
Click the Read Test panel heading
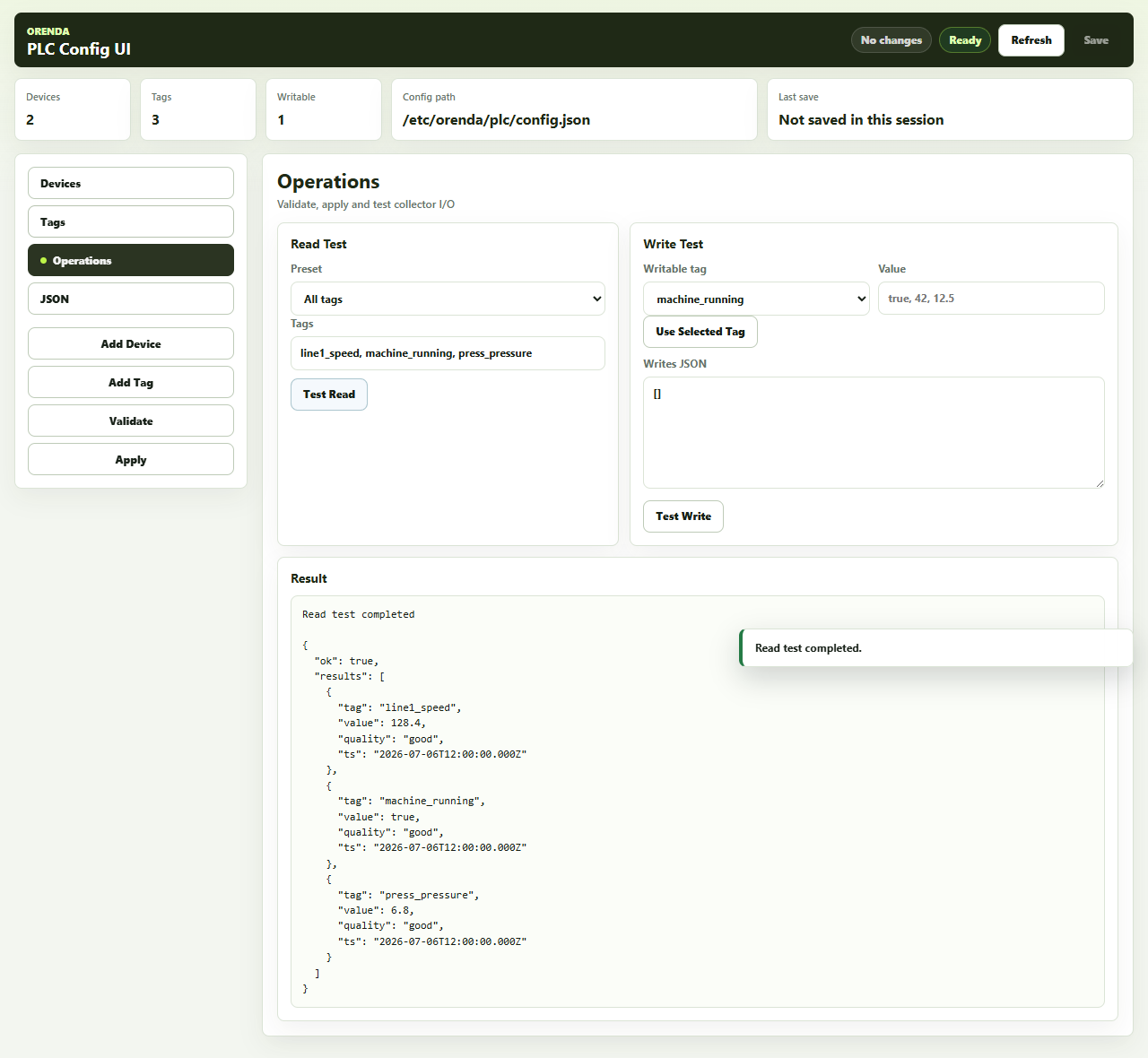click(318, 244)
